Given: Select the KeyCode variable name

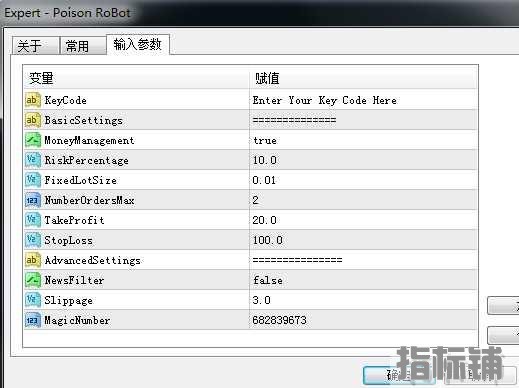Looking at the screenshot, I should pyautogui.click(x=66, y=100).
